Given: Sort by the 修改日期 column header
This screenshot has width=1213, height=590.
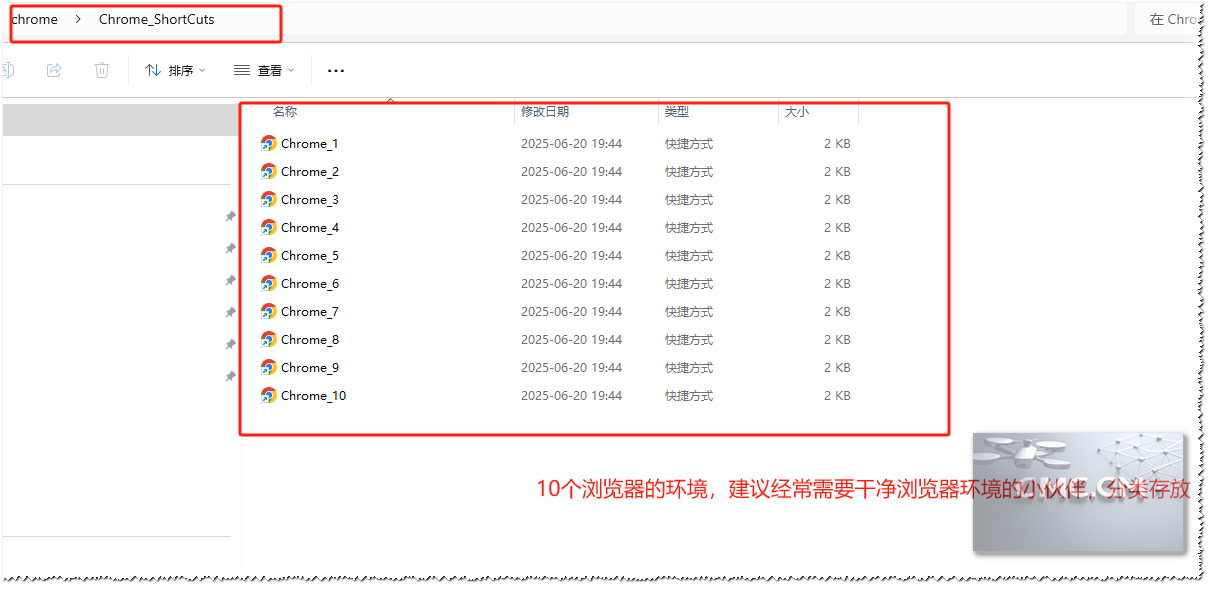Looking at the screenshot, I should coord(545,112).
